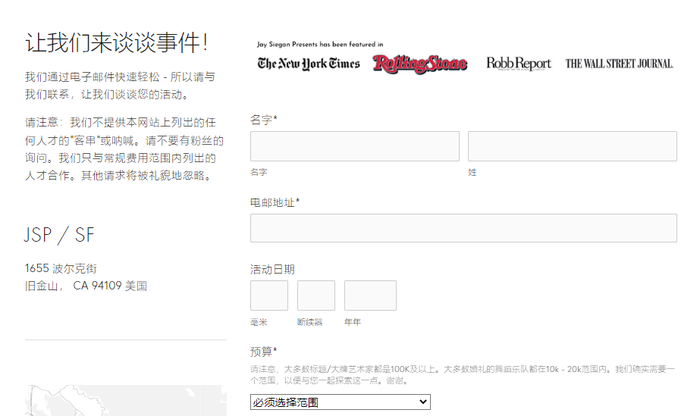The width and height of the screenshot is (700, 416).
Task: Click the map thumbnail below the address
Action: pos(126,400)
